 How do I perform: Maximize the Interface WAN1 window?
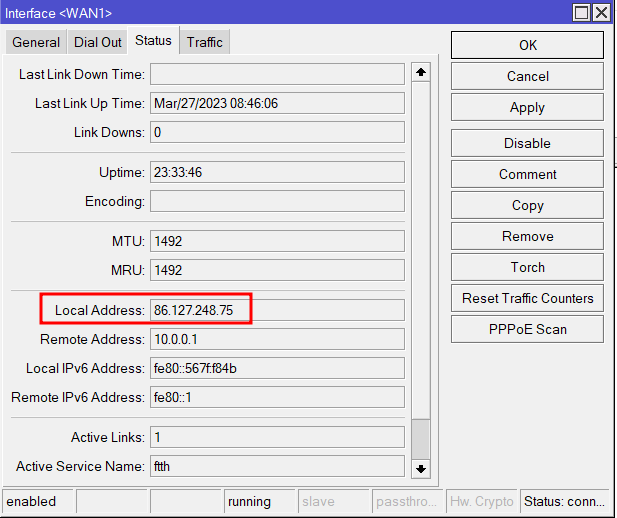click(581, 13)
